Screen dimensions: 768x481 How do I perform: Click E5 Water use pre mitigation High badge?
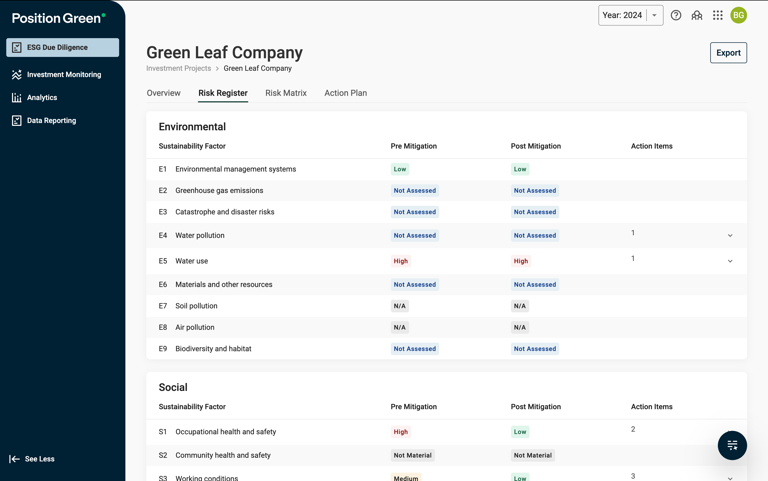click(401, 261)
